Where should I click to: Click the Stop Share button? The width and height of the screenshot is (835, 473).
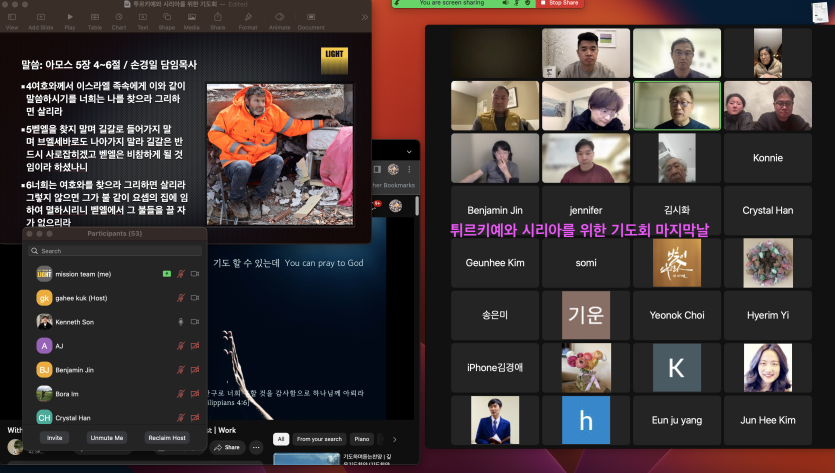(x=559, y=3)
